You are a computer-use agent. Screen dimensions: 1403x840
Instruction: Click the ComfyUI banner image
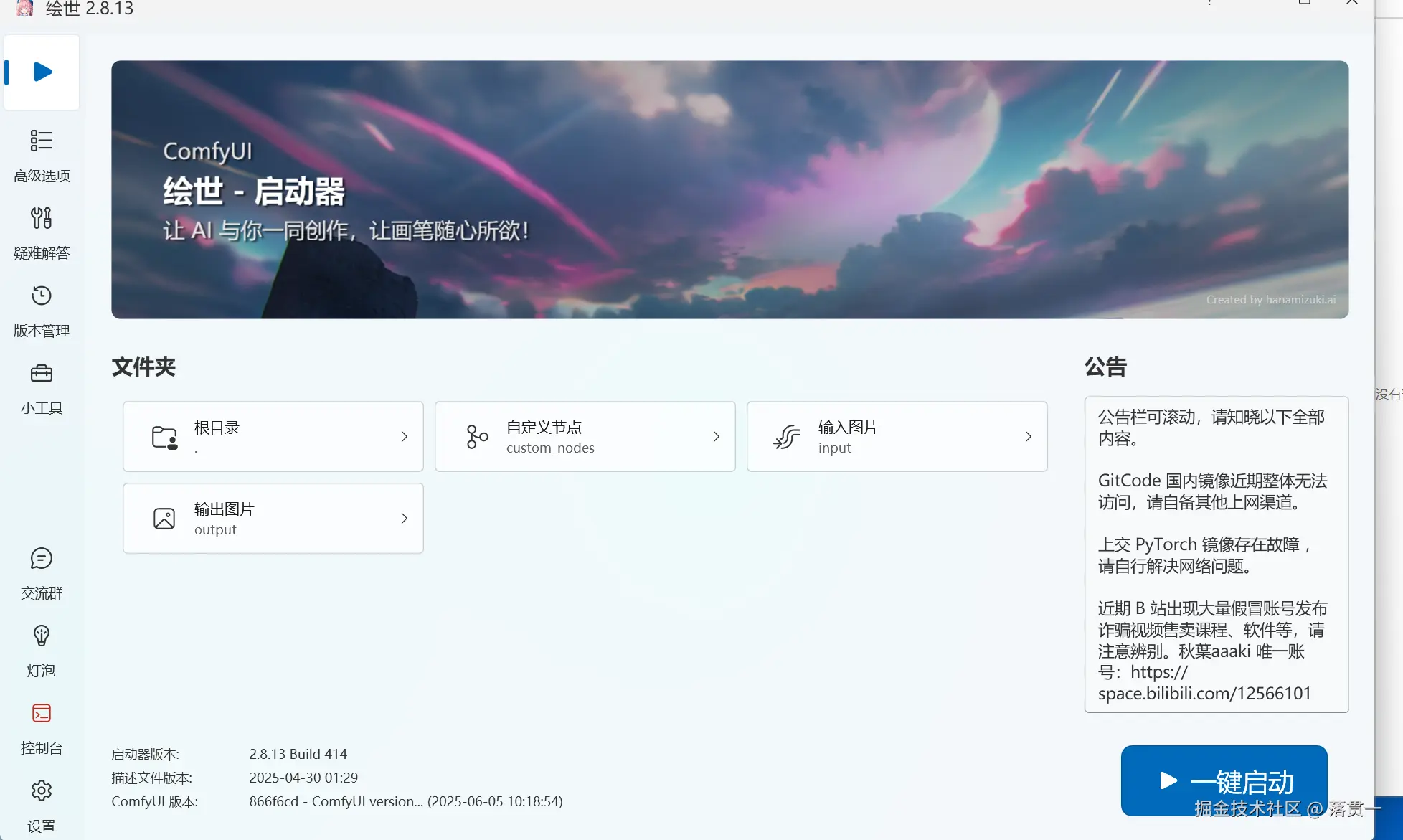tap(729, 189)
